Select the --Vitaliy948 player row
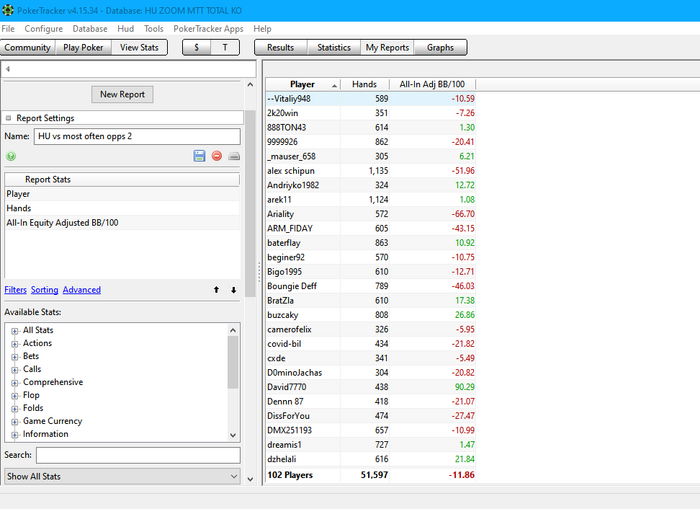This screenshot has width=700, height=509. pyautogui.click(x=371, y=99)
